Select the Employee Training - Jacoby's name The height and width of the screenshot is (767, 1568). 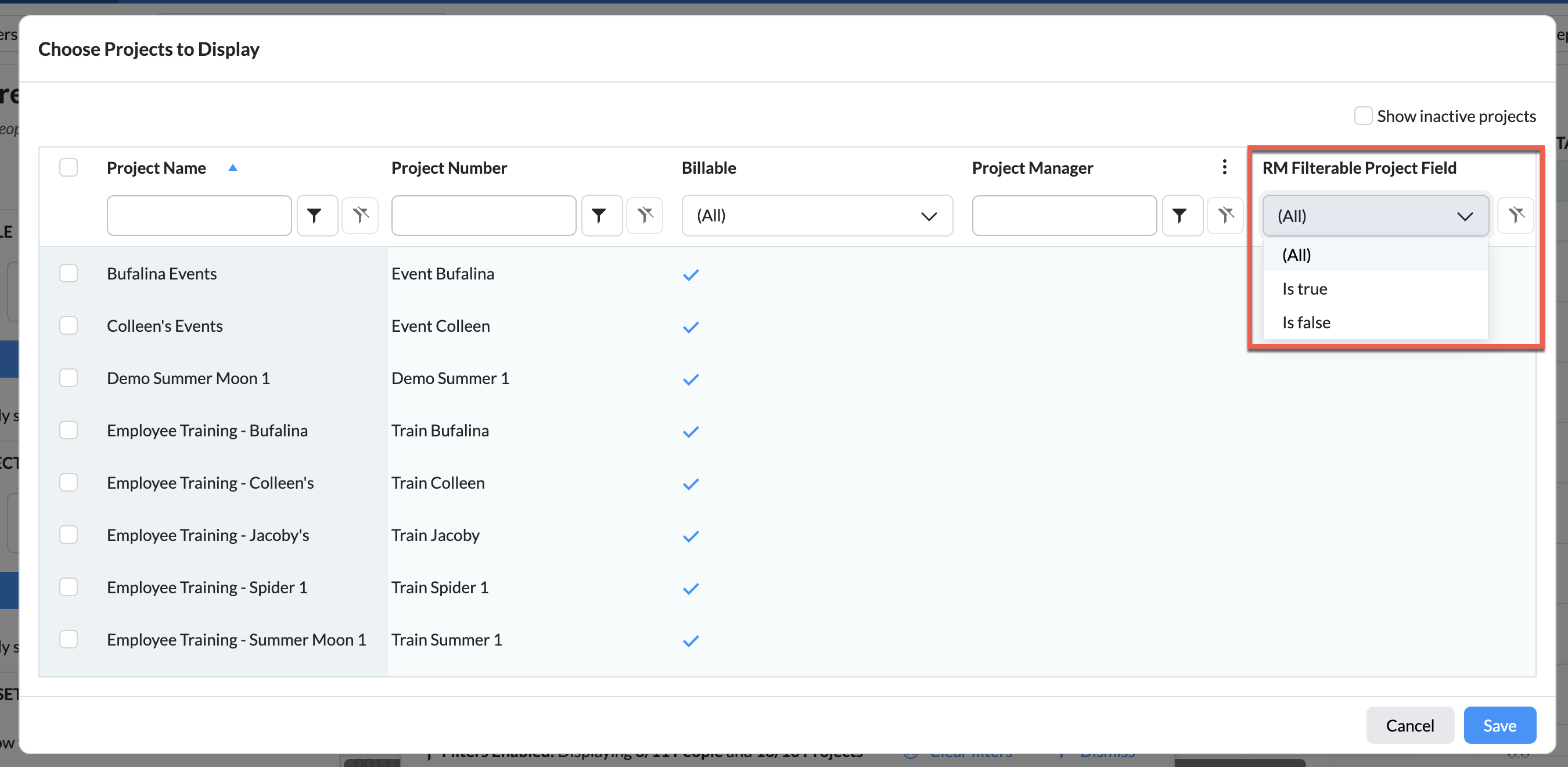click(x=208, y=536)
